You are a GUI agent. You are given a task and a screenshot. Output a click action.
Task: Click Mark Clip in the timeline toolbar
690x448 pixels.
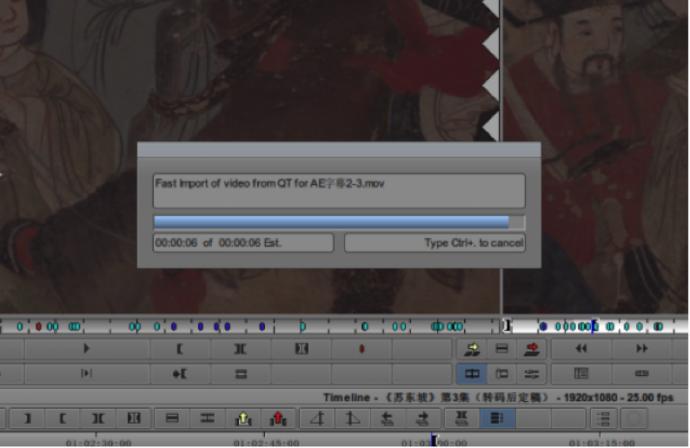(98, 418)
